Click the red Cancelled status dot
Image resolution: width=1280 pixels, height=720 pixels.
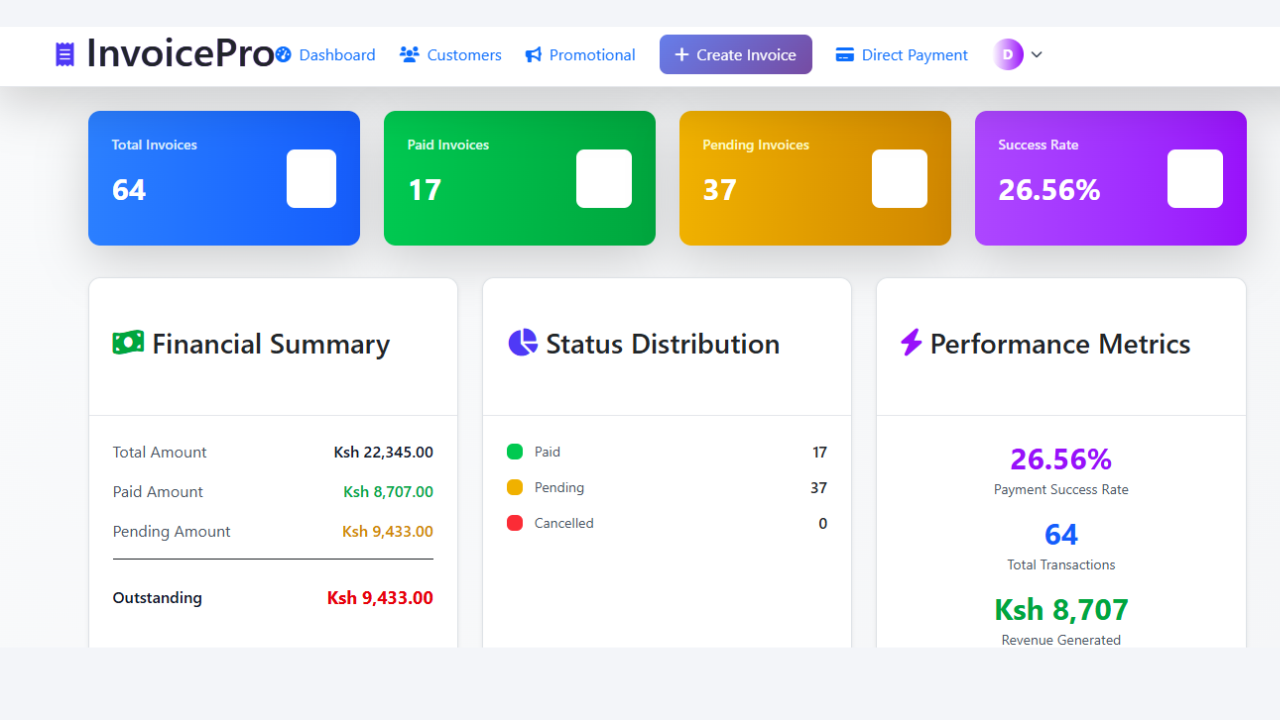pos(515,523)
